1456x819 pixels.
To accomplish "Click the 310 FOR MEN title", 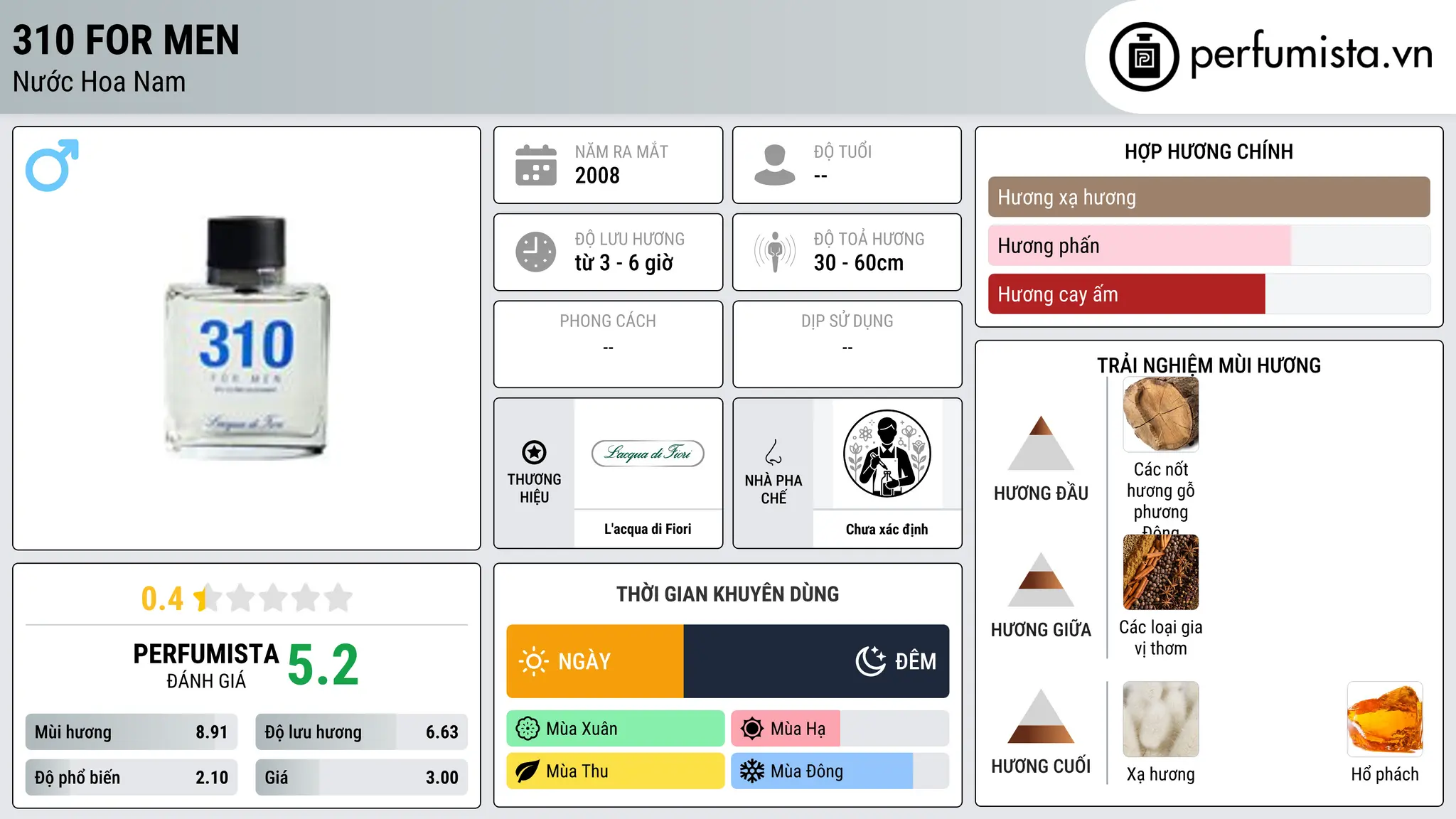I will coord(126,40).
